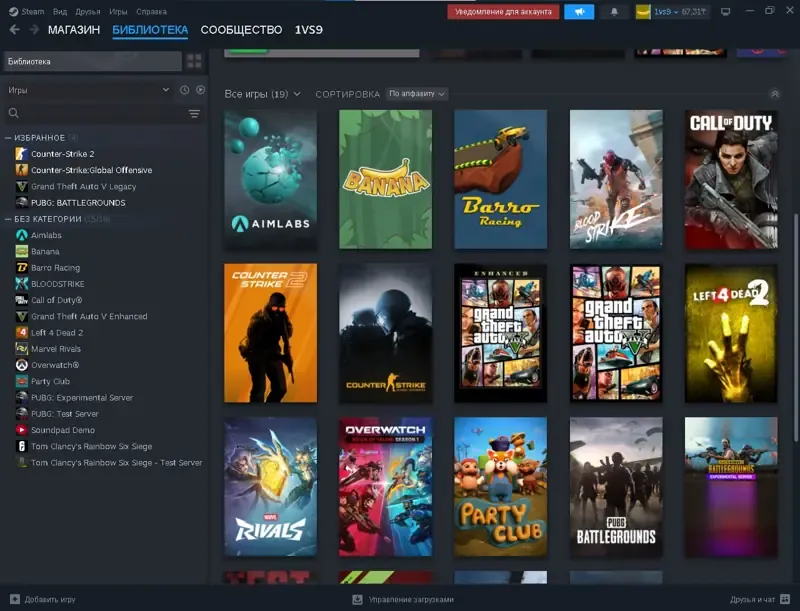Image resolution: width=800 pixels, height=611 pixels.
Task: Click the recent activity clock icon
Action: click(x=185, y=90)
